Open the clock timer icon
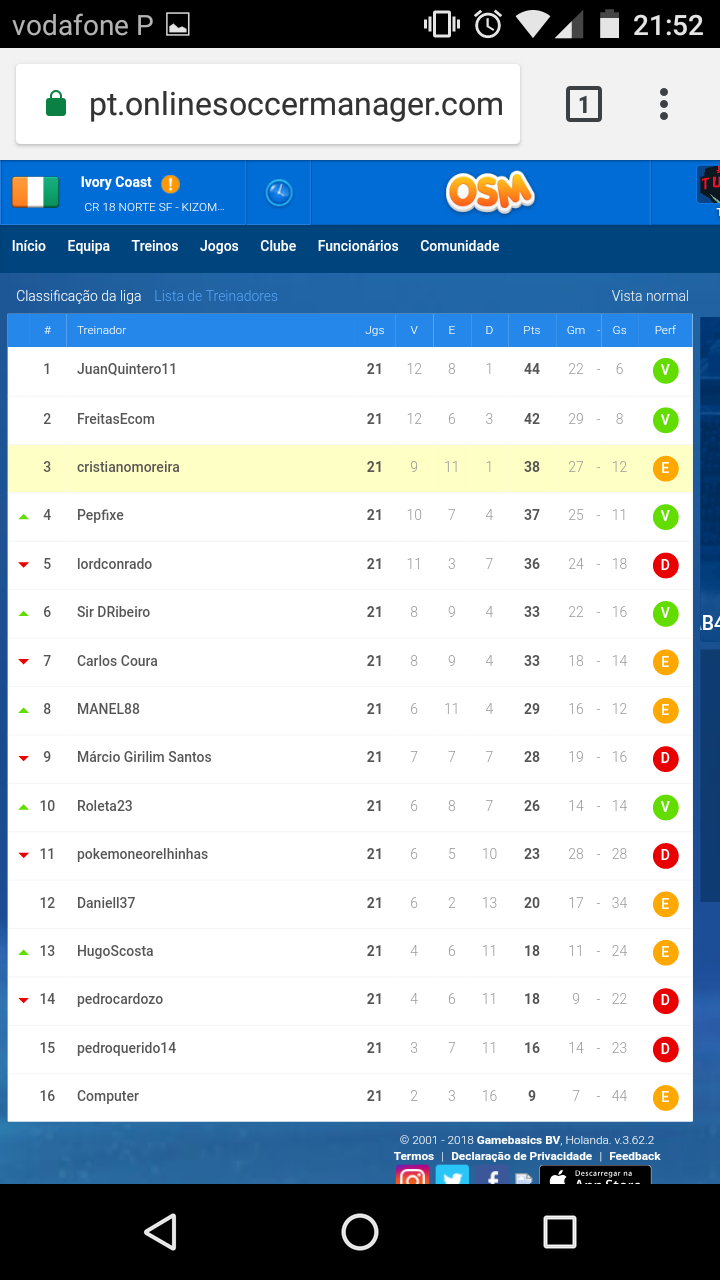The height and width of the screenshot is (1280, 720). pyautogui.click(x=279, y=192)
